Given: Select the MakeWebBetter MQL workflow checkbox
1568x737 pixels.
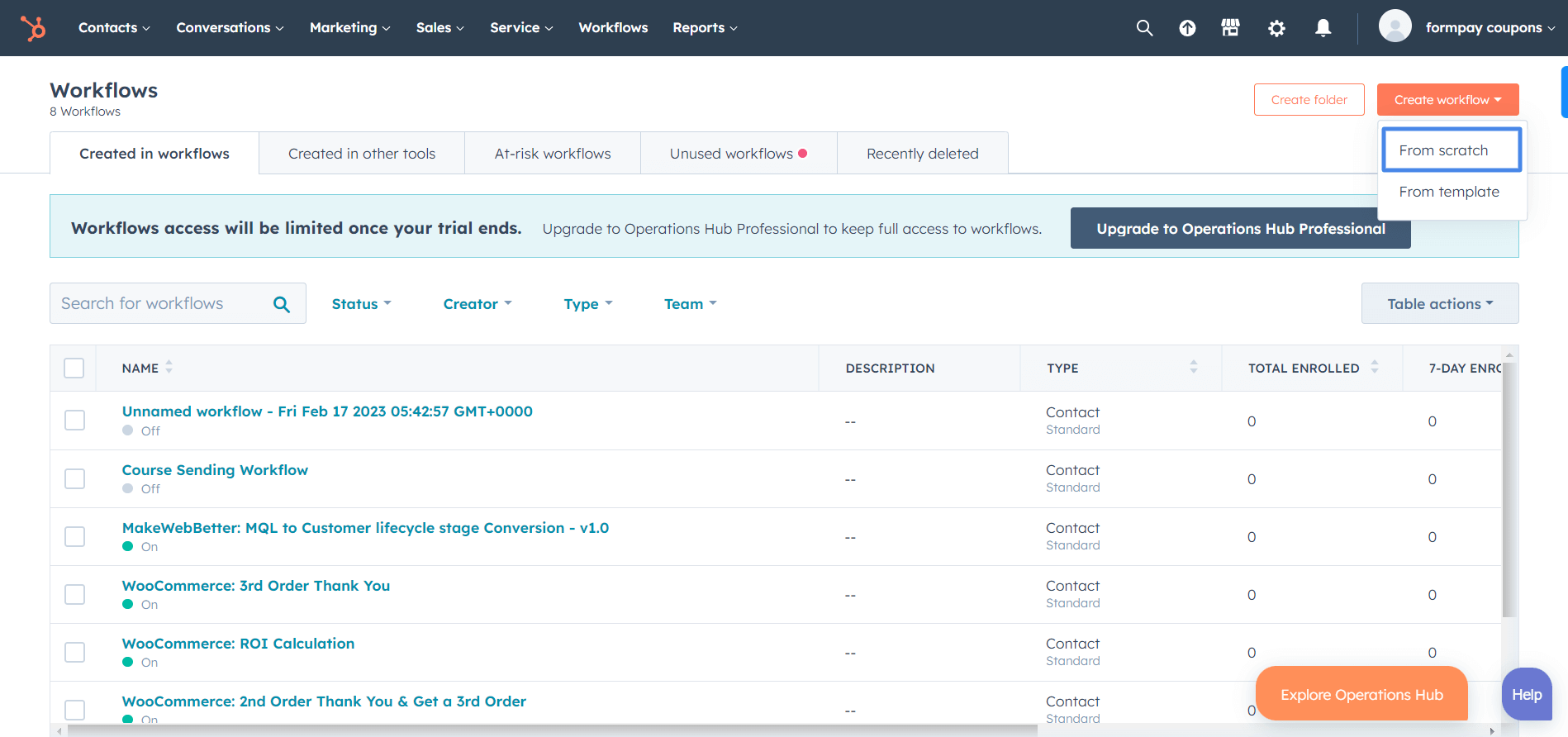Looking at the screenshot, I should pos(74,536).
